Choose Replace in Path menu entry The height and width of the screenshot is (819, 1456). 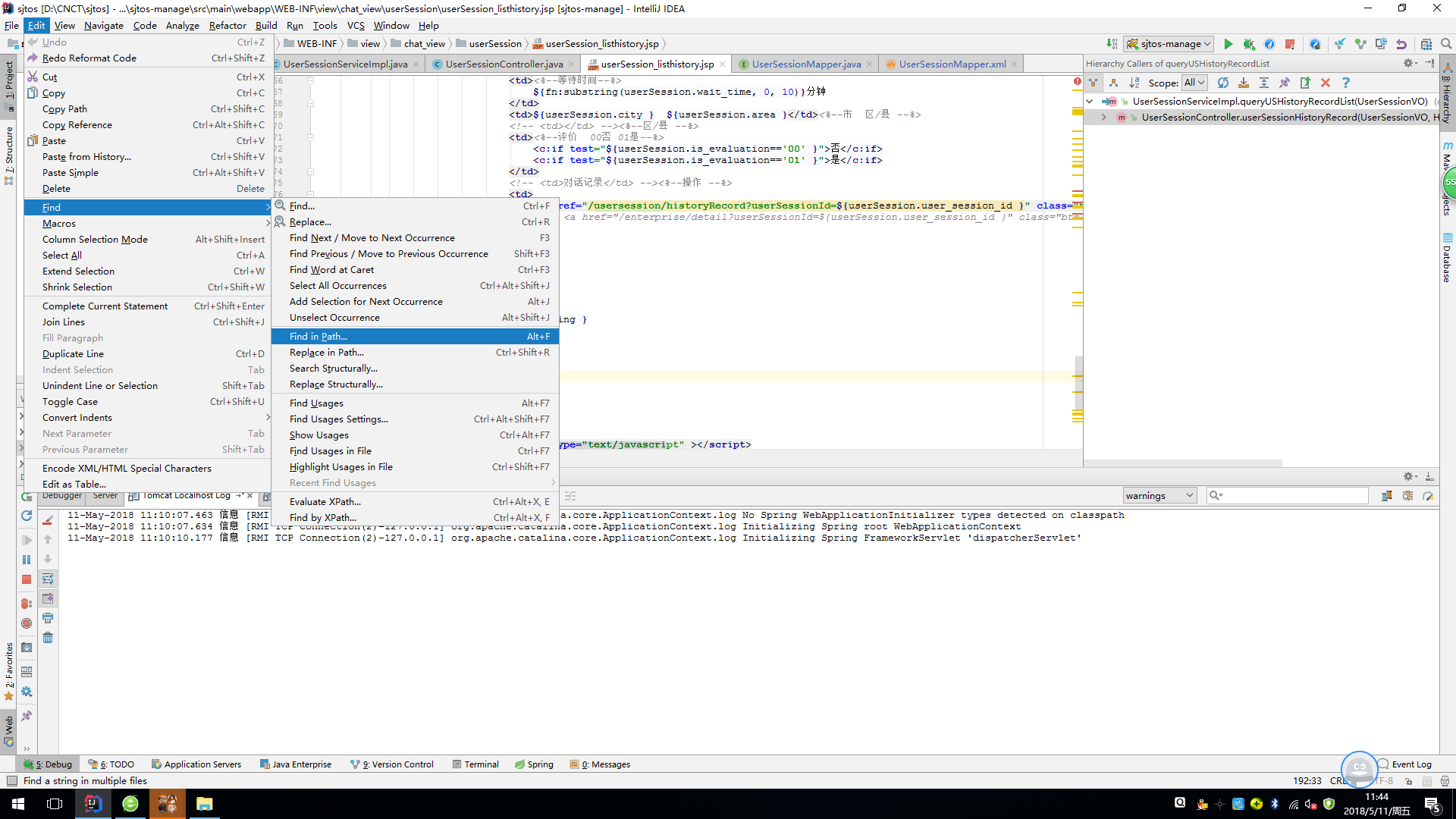coord(415,353)
